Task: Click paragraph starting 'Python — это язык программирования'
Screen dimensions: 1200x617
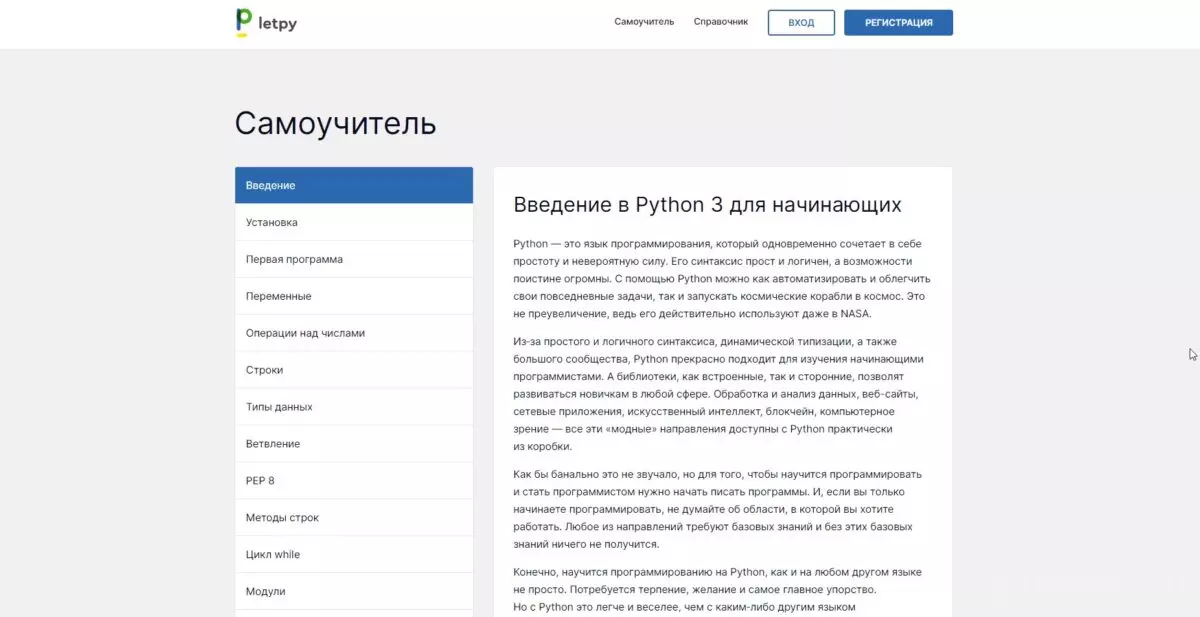Action: 722,279
